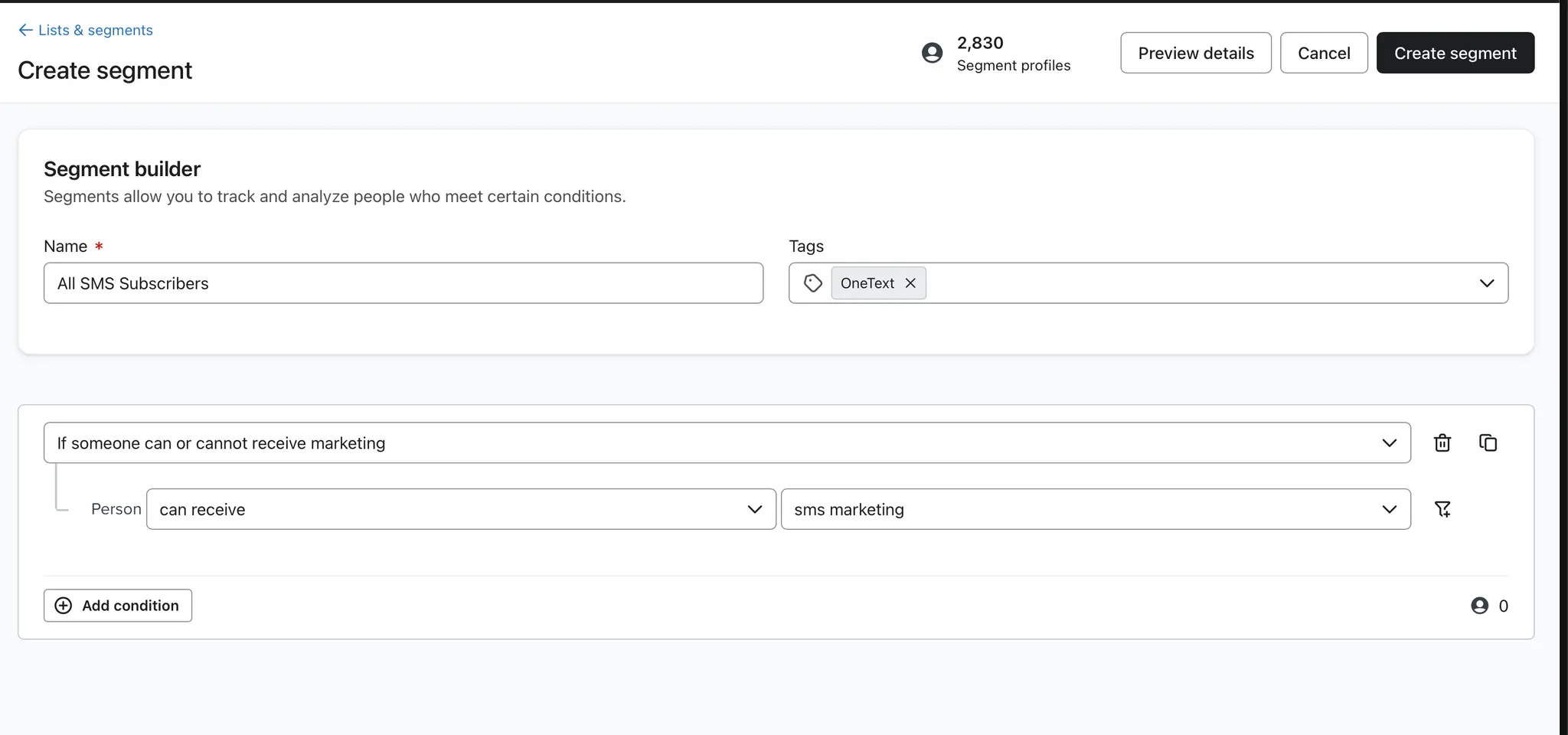Click the add filter funnel icon

tap(1442, 509)
